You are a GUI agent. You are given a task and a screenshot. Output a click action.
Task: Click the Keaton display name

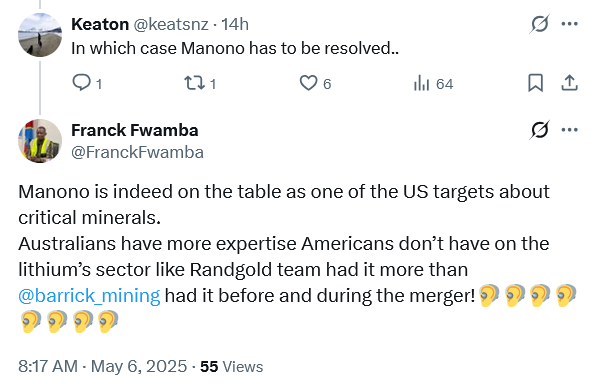100,24
